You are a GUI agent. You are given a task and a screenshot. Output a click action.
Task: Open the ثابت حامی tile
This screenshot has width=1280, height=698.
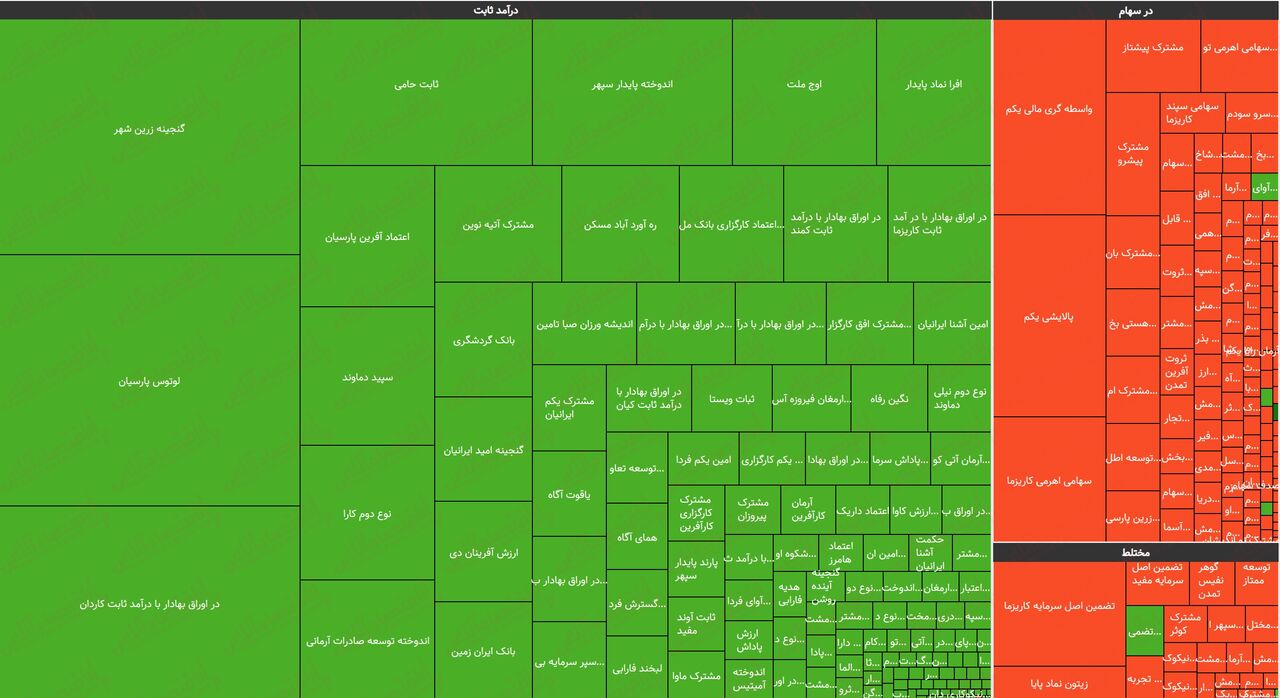(416, 85)
